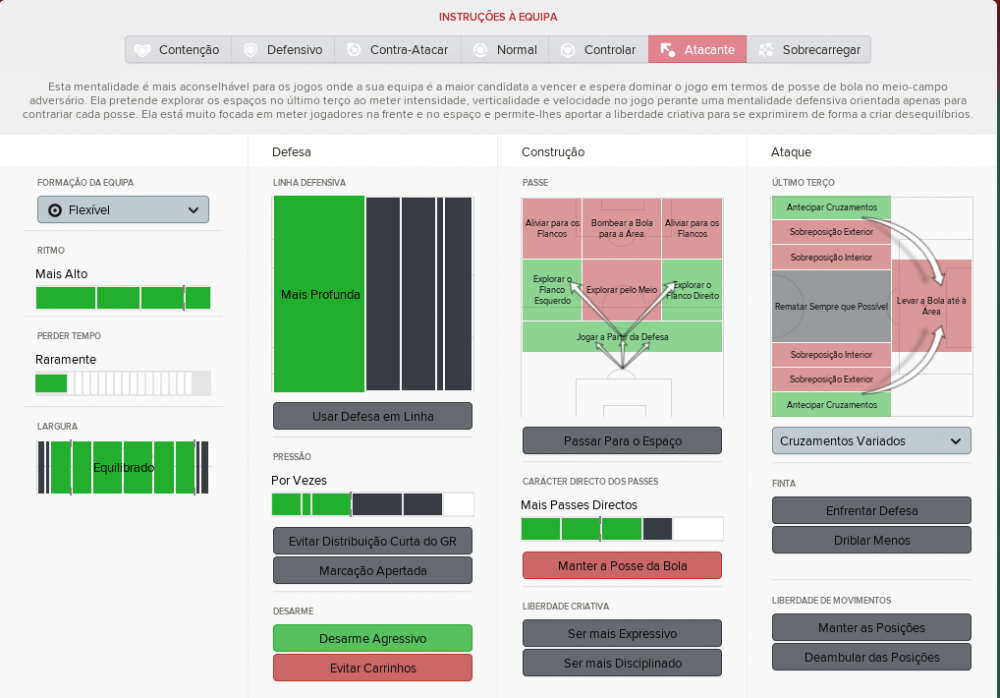Click the Flexível formation target icon

pyautogui.click(x=55, y=210)
